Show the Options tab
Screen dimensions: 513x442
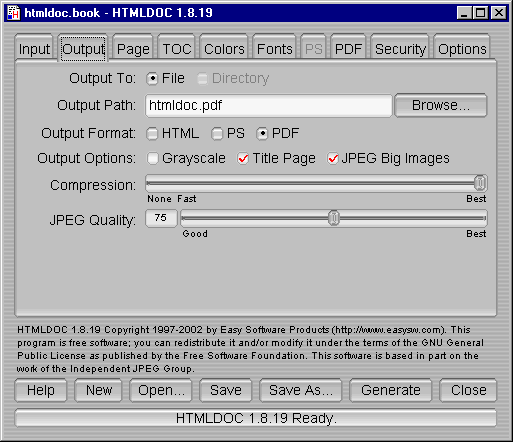[462, 49]
